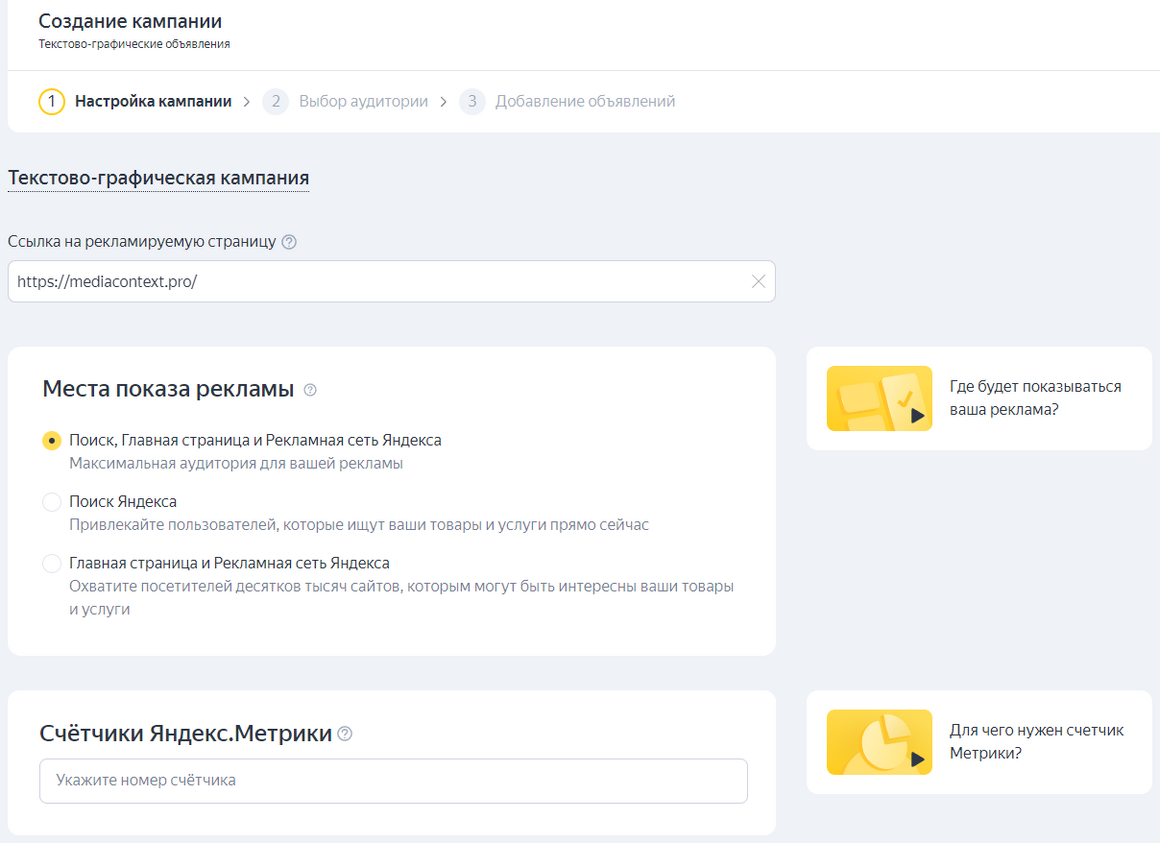Click the step 3 circle icon
The image size is (1160, 843).
(x=472, y=101)
